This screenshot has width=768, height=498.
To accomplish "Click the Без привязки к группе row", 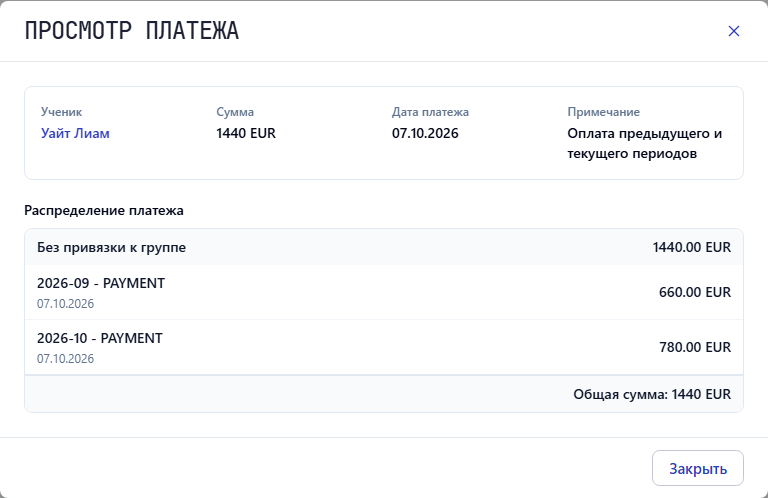I will pyautogui.click(x=384, y=247).
